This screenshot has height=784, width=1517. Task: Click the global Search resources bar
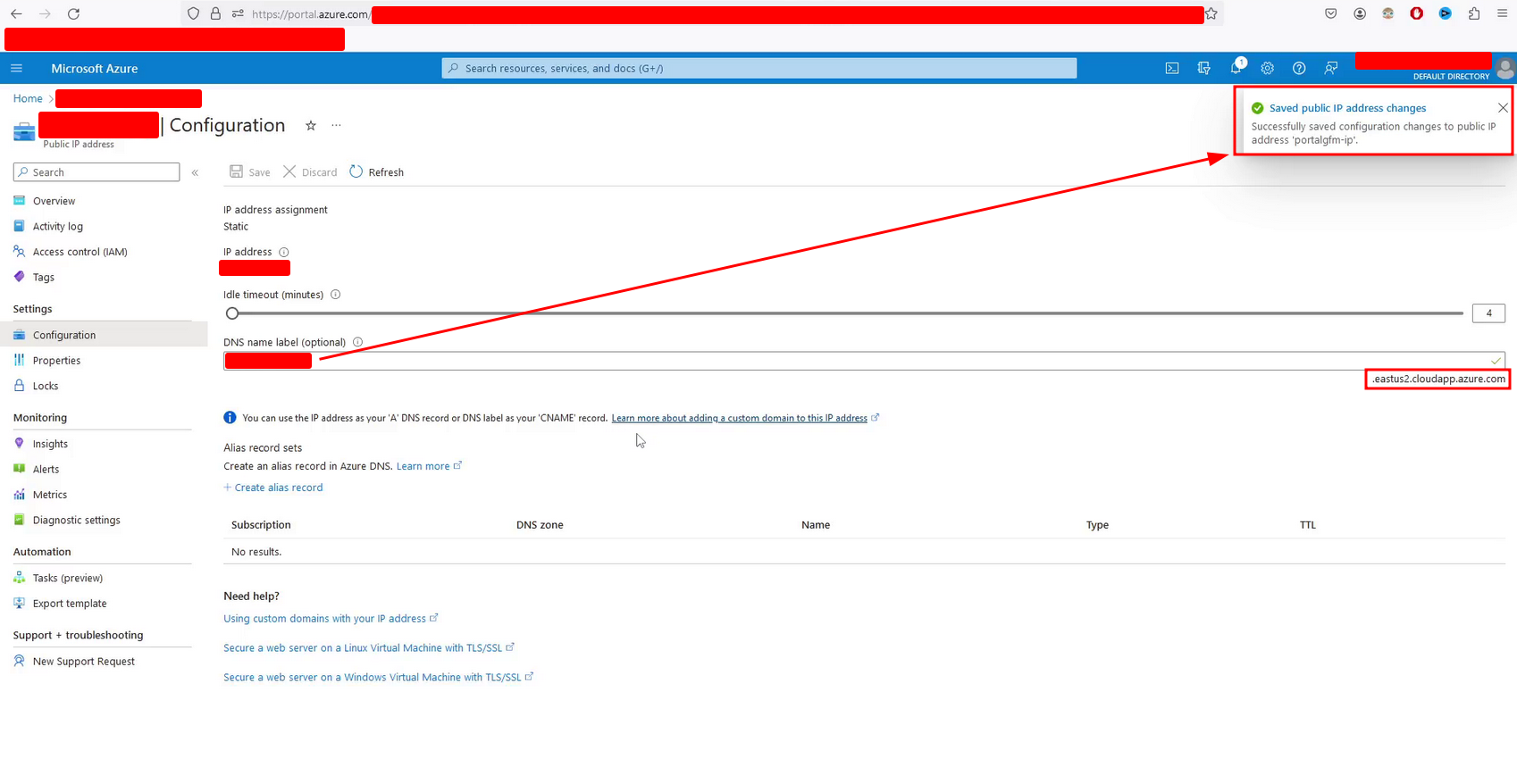[759, 68]
